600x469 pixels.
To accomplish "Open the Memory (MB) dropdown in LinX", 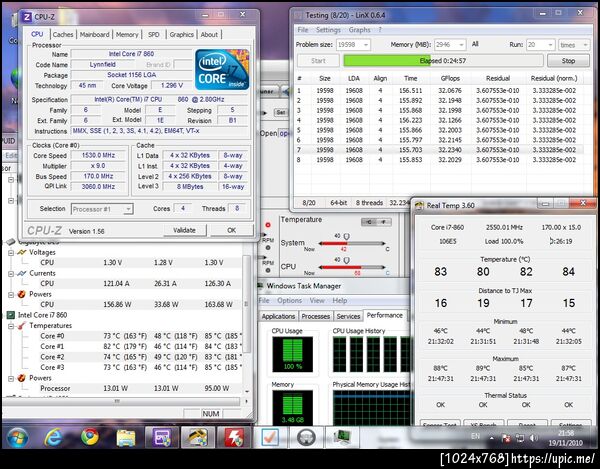I will tap(450, 45).
